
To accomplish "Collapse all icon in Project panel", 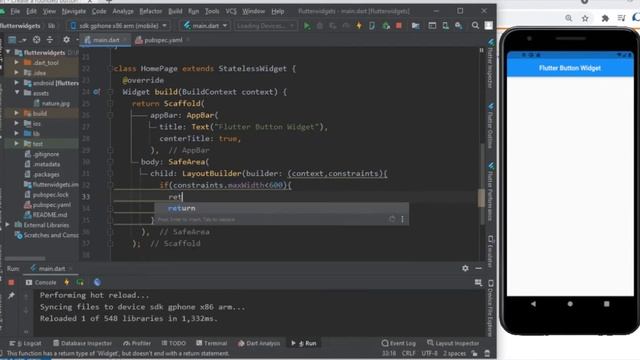I will [x=50, y=40].
